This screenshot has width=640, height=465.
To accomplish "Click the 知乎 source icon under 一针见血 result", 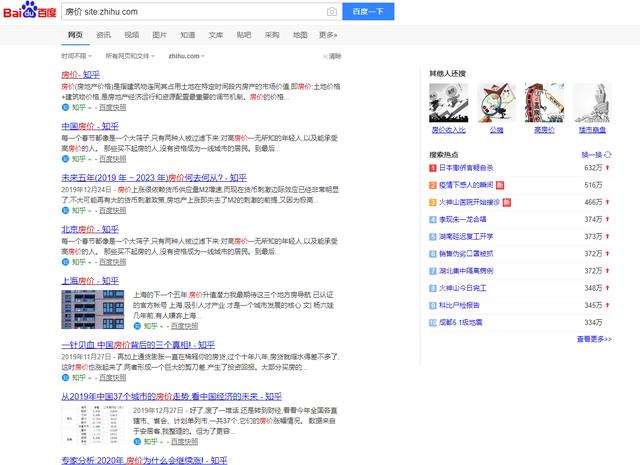I will pyautogui.click(x=65, y=378).
